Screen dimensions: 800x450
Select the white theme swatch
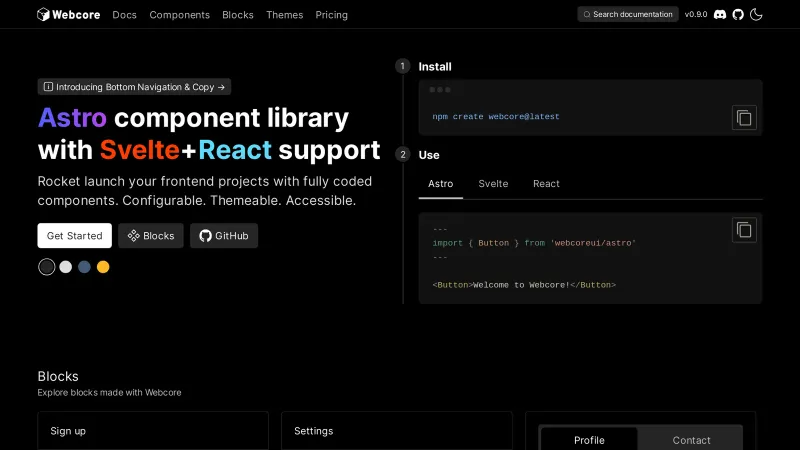coord(66,267)
